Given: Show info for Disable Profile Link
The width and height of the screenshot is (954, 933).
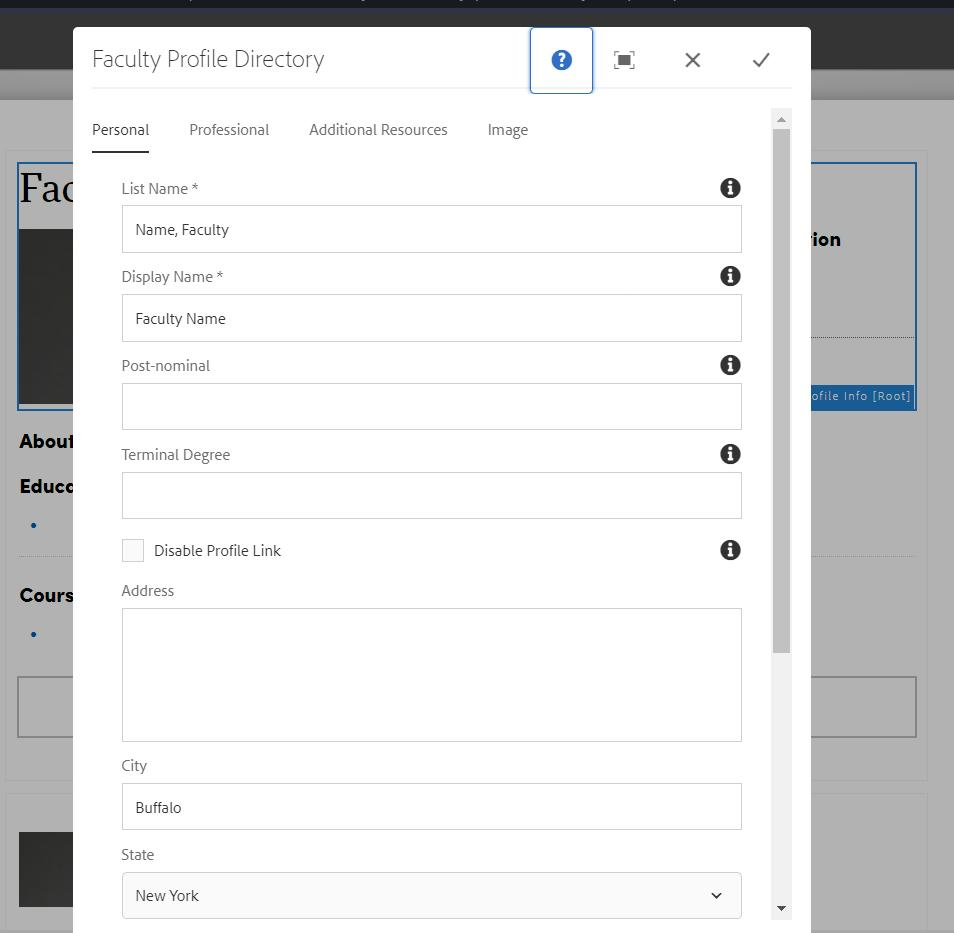Looking at the screenshot, I should (x=730, y=550).
